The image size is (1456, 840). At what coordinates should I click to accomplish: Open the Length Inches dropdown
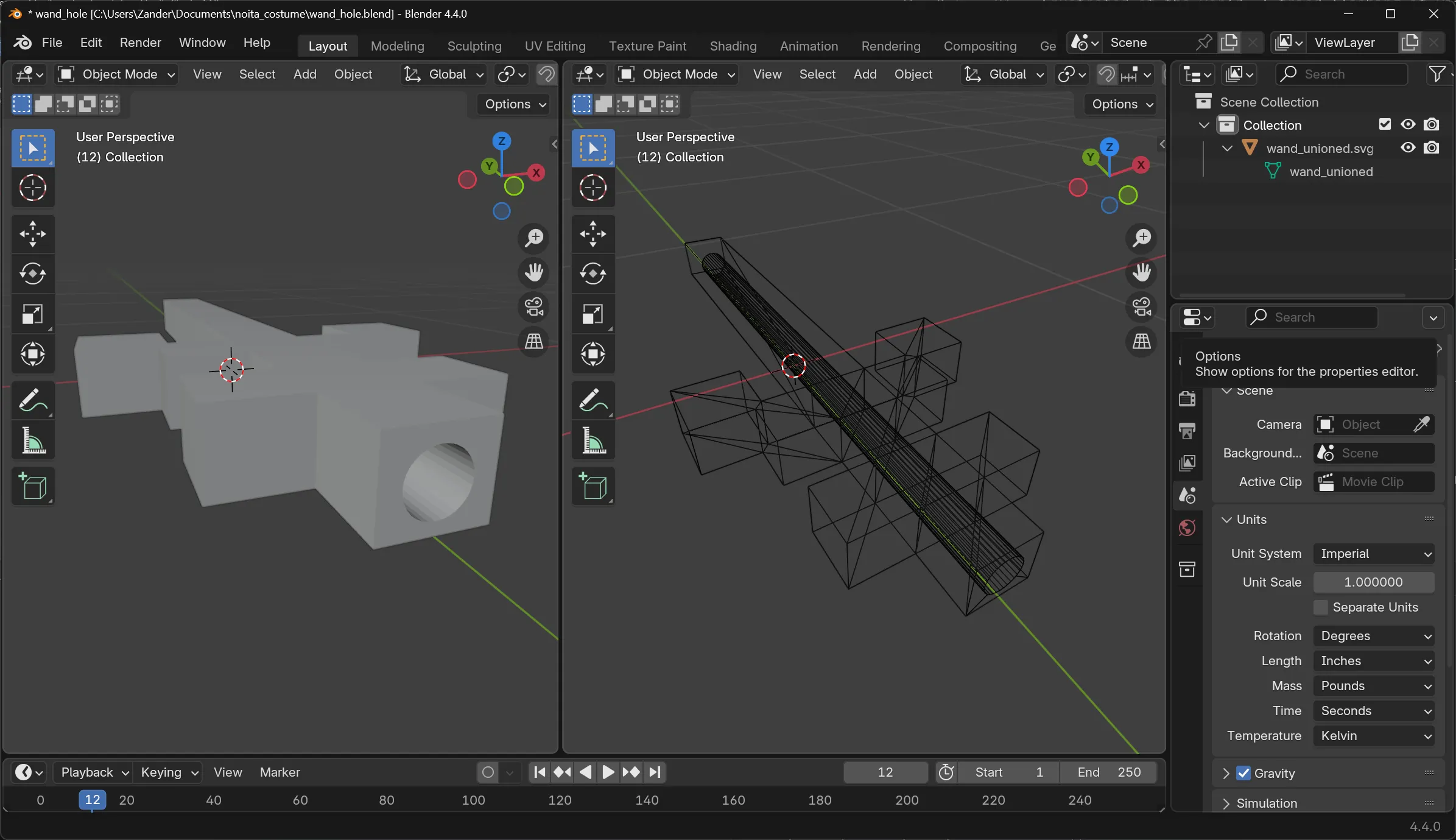coord(1373,661)
